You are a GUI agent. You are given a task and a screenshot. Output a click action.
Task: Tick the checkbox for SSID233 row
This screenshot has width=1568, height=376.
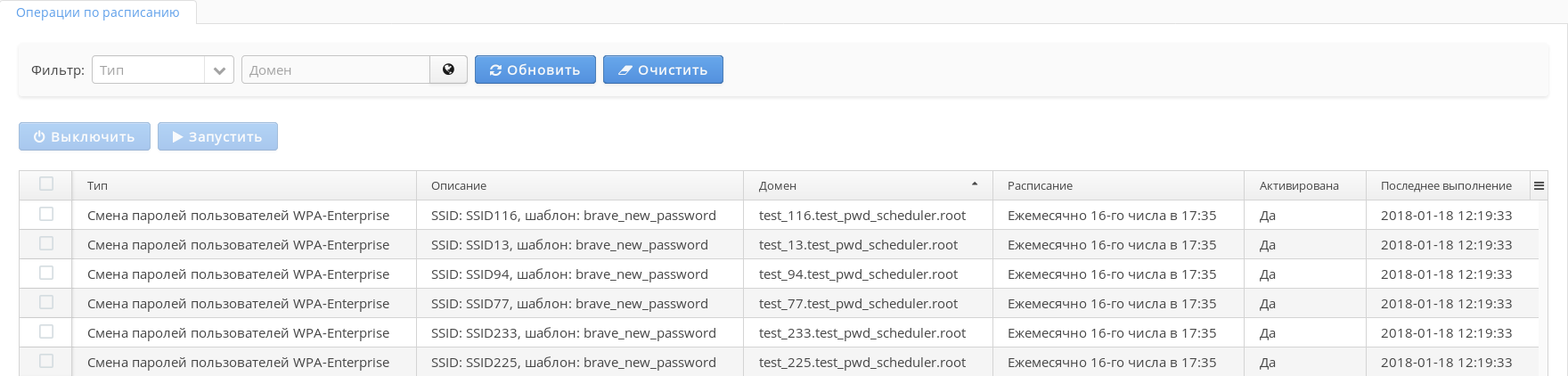[x=46, y=331]
